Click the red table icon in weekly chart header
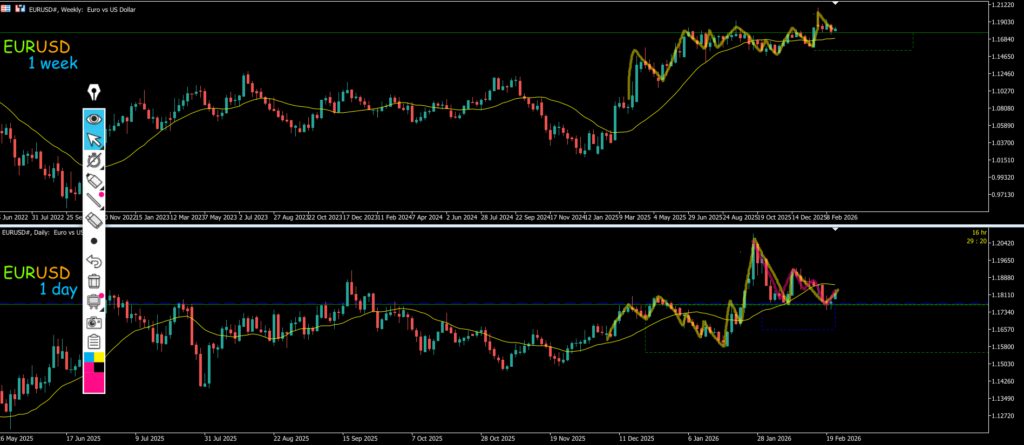Image resolution: width=1024 pixels, height=445 pixels. pyautogui.click(x=8, y=6)
